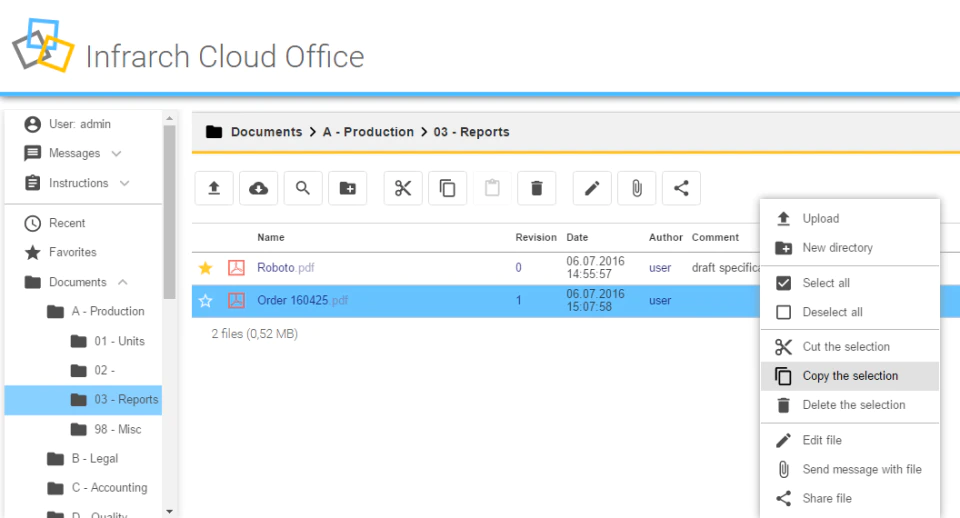Click the folder icon in the breadcrumb
Viewport: 960px width, 518px height.
click(x=214, y=132)
